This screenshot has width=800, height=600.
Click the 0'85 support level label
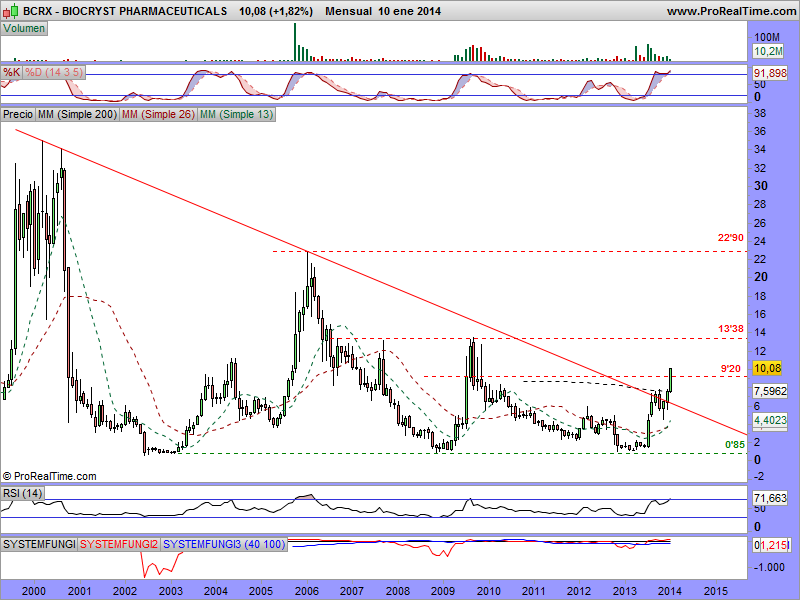[735, 444]
